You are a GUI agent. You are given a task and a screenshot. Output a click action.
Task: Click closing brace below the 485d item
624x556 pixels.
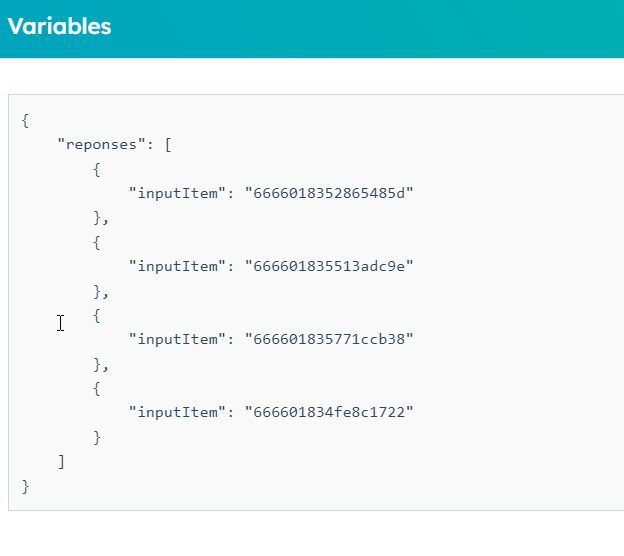coord(97,218)
